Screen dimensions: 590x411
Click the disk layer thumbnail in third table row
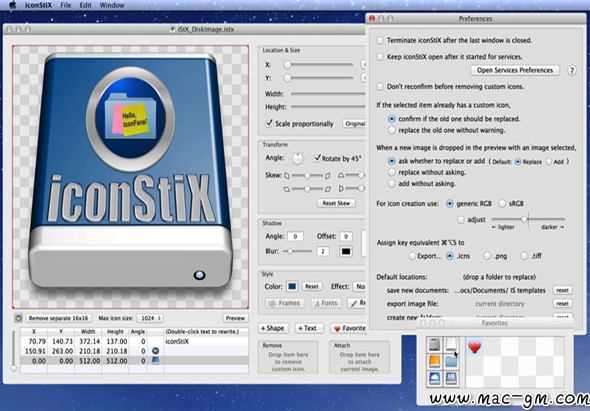155,361
